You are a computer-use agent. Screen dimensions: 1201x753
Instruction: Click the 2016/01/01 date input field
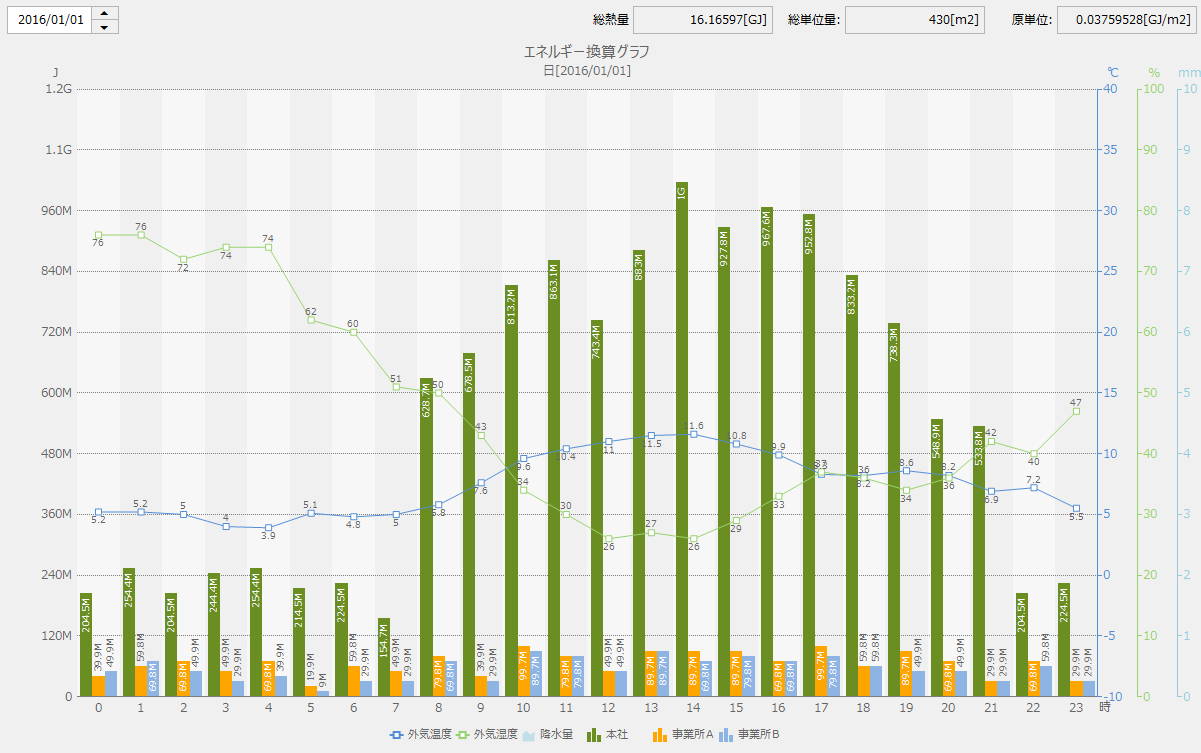tap(50, 20)
